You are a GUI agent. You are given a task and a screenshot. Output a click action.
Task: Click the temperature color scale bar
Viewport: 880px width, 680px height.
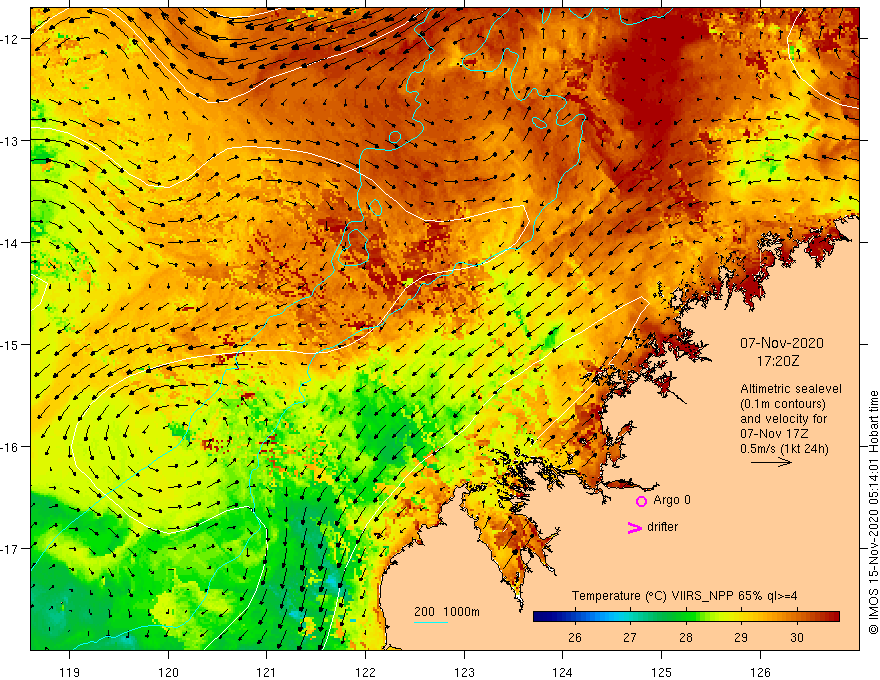pos(686,617)
